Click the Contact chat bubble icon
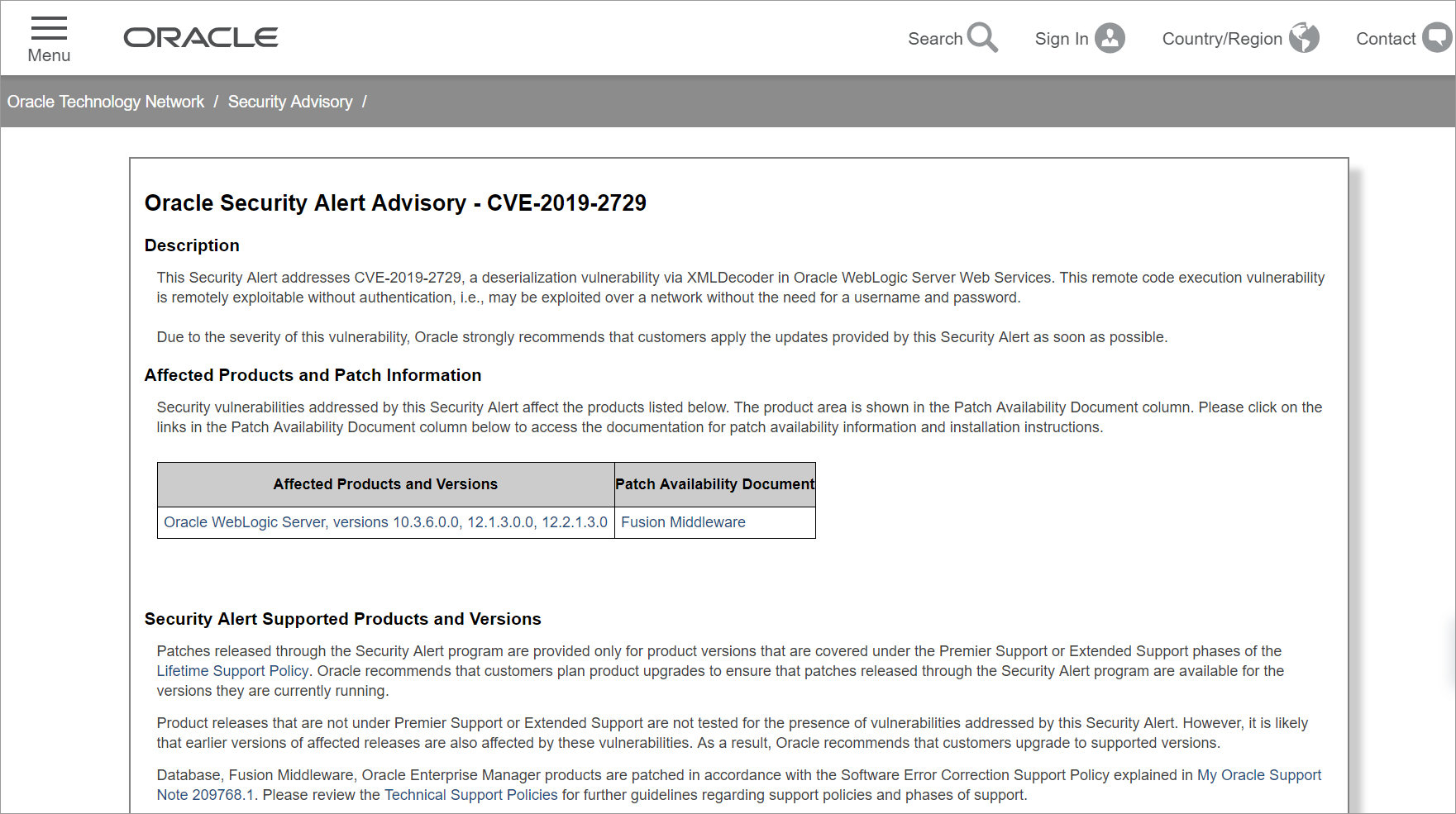1456x814 pixels. tap(1437, 38)
